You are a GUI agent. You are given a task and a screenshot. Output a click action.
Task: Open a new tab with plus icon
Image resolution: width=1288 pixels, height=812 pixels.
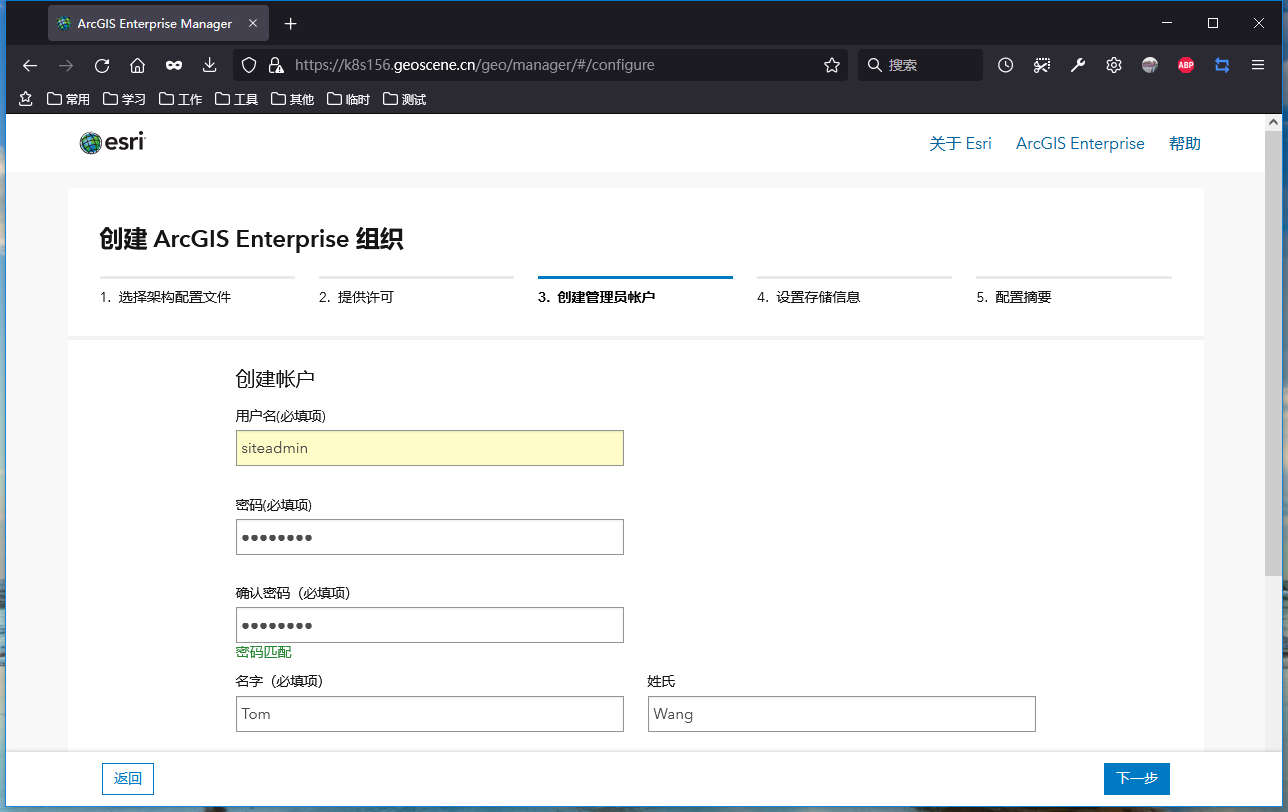click(x=290, y=23)
